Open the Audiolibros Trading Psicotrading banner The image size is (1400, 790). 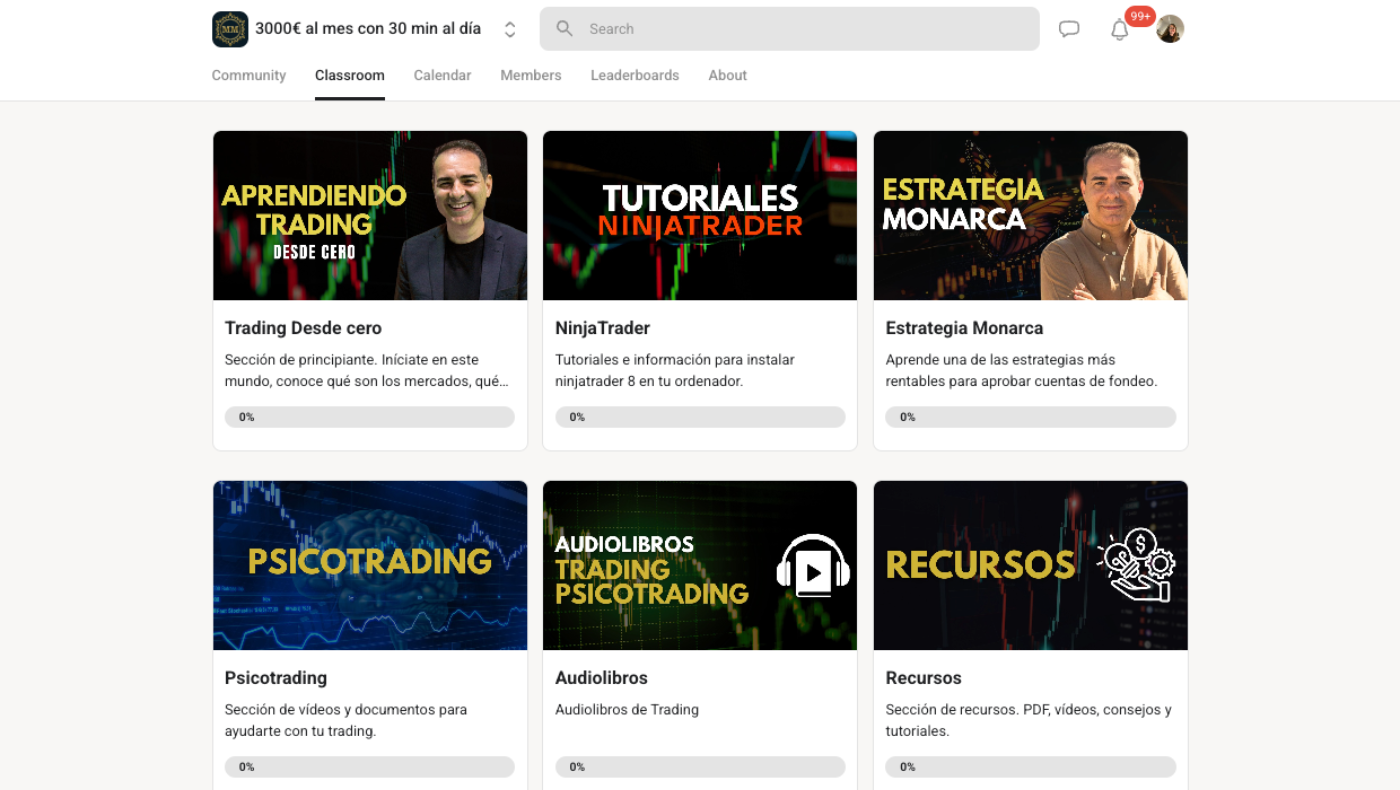click(700, 565)
